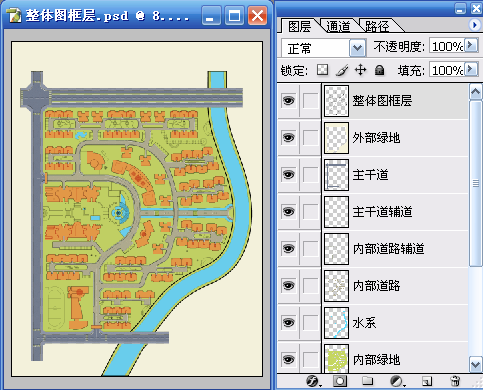This screenshot has width=483, height=390.
Task: Select layer named 内部道路辅道
Action: coord(388,249)
